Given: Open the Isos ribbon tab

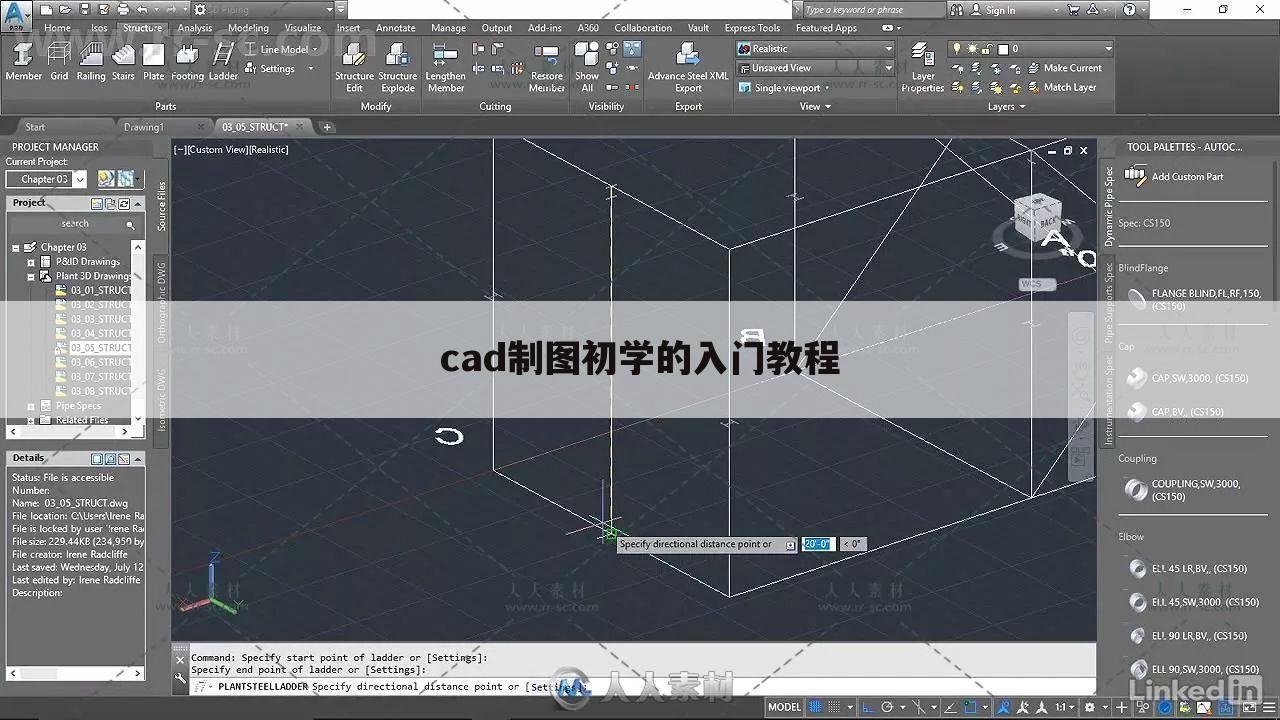Looking at the screenshot, I should (99, 28).
